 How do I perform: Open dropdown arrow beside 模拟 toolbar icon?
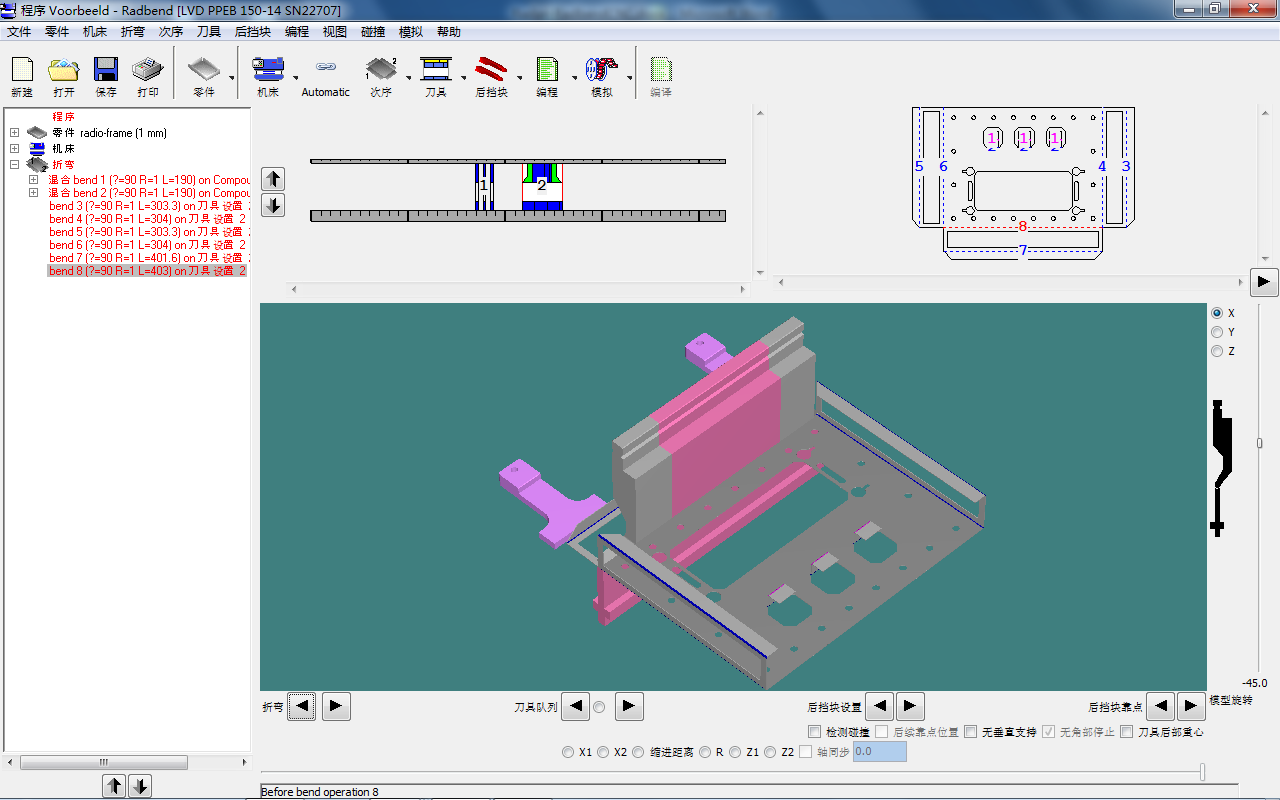coord(630,78)
